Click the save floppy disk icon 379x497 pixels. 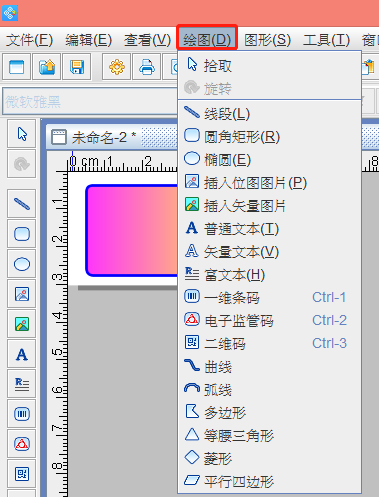point(77,67)
